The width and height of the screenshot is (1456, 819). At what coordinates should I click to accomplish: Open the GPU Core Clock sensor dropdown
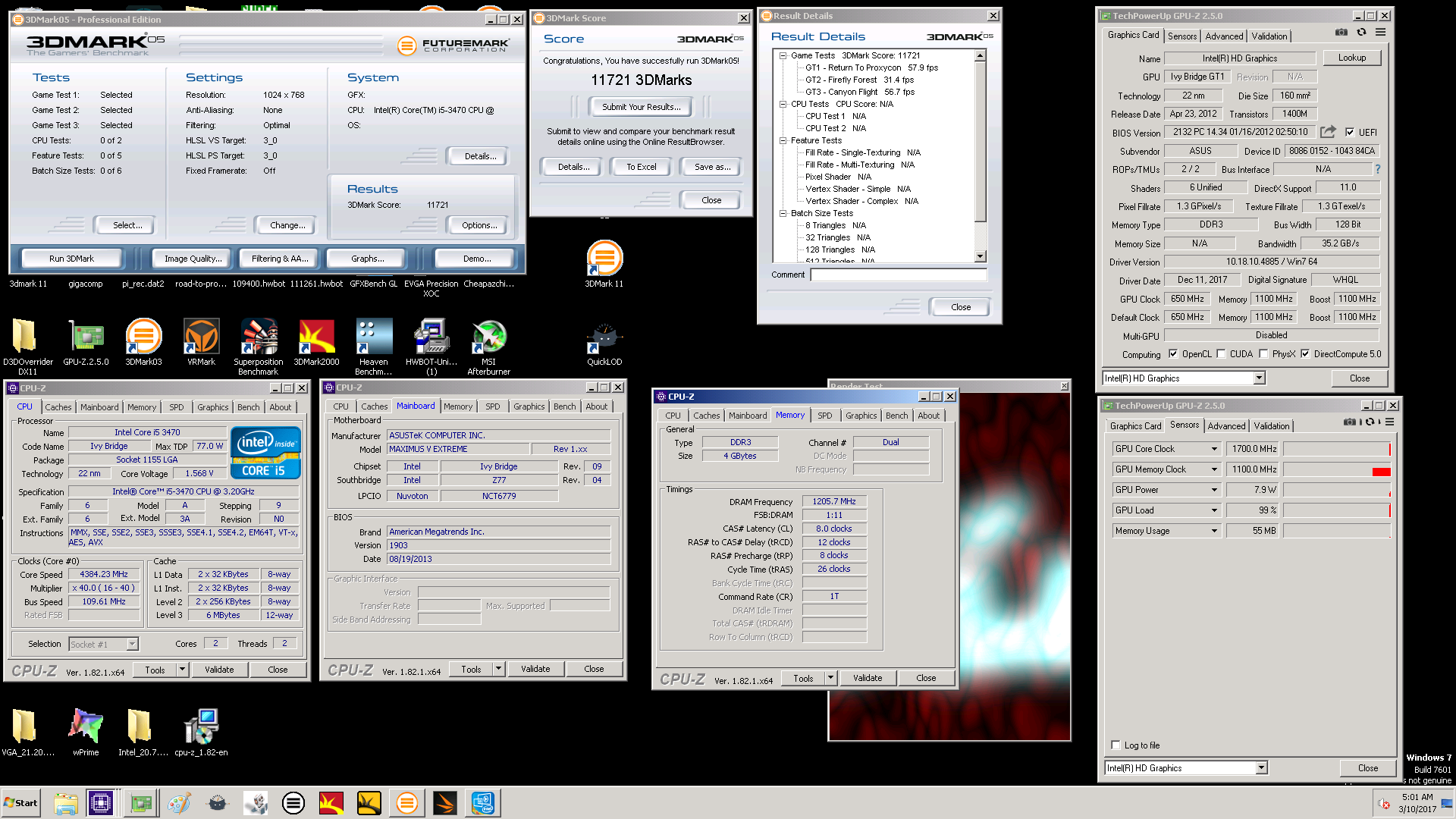tap(1214, 449)
